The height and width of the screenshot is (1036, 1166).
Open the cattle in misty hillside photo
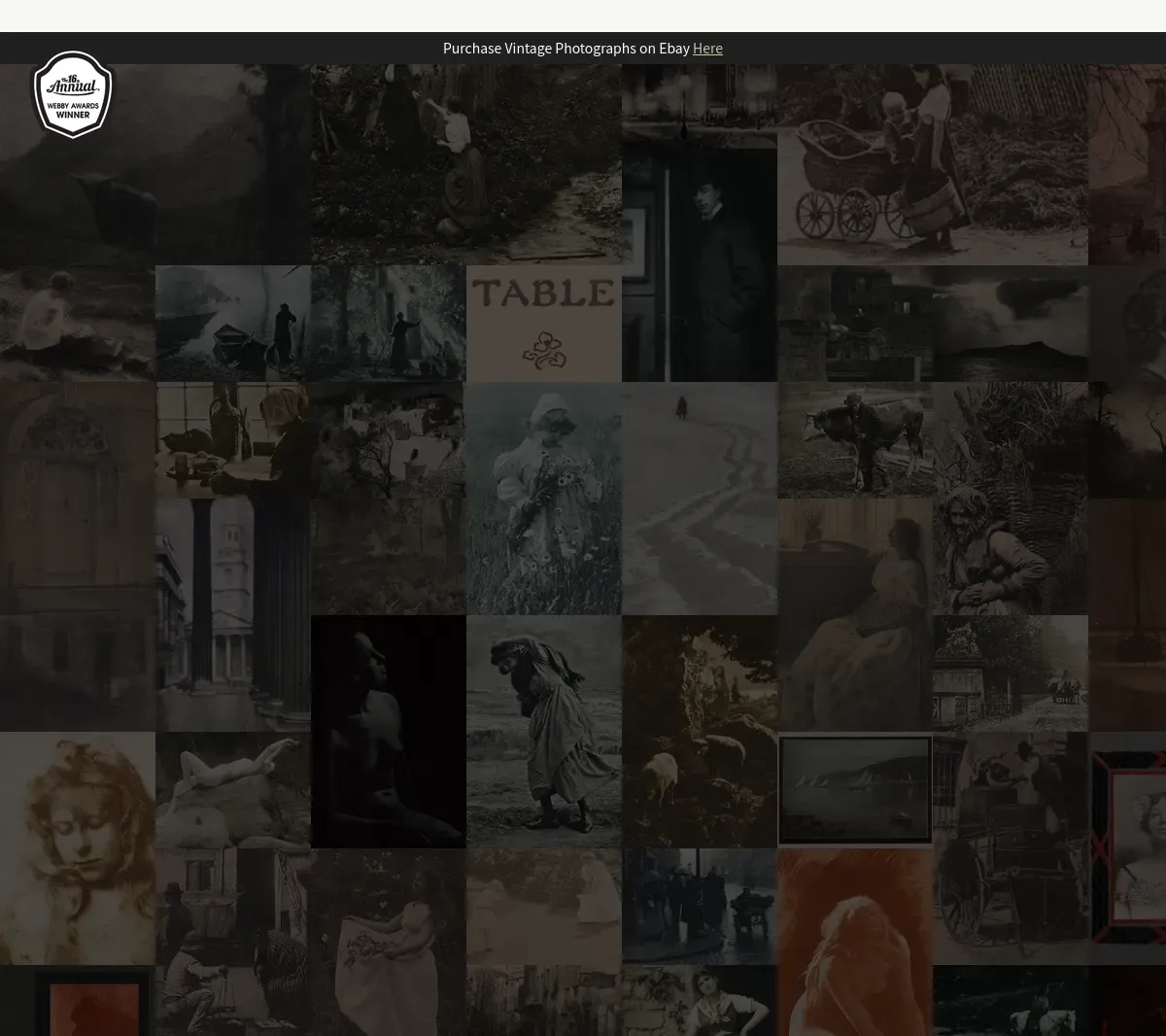(x=155, y=164)
